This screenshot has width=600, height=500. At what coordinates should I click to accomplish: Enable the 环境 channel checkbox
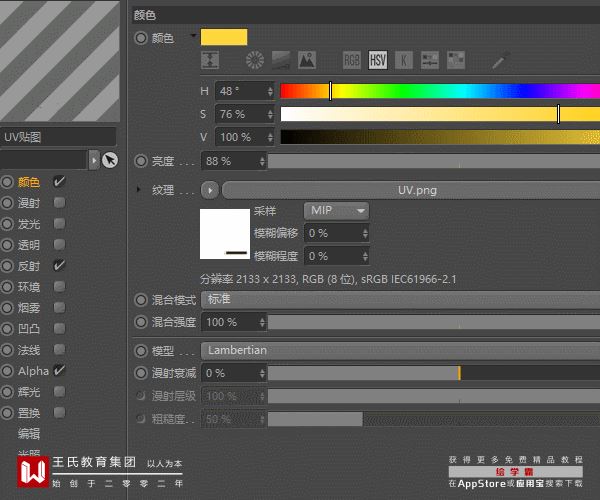coord(59,287)
